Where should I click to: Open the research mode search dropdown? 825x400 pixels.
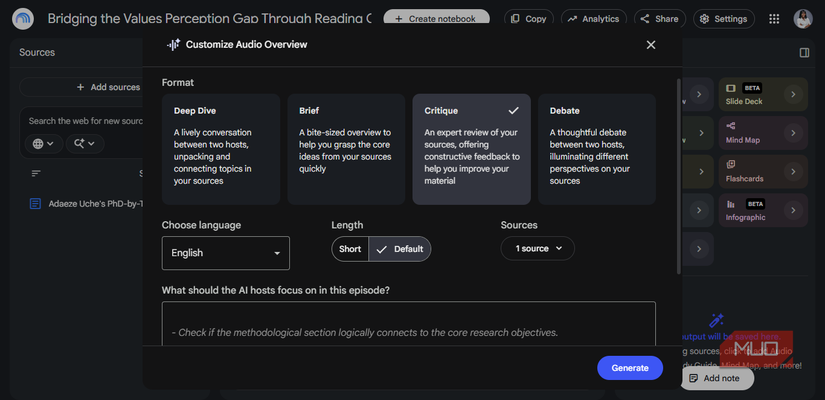point(85,144)
